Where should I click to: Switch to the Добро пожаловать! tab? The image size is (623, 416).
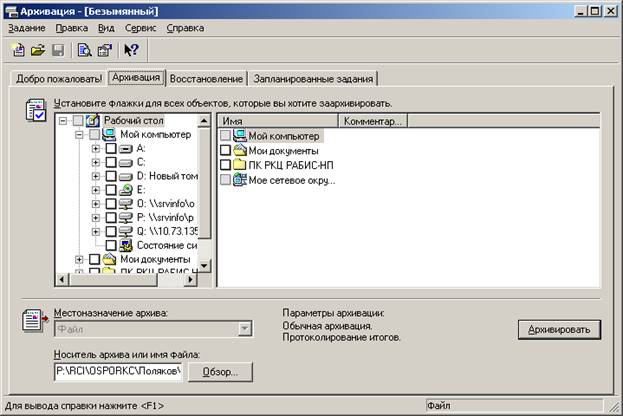tap(59, 79)
